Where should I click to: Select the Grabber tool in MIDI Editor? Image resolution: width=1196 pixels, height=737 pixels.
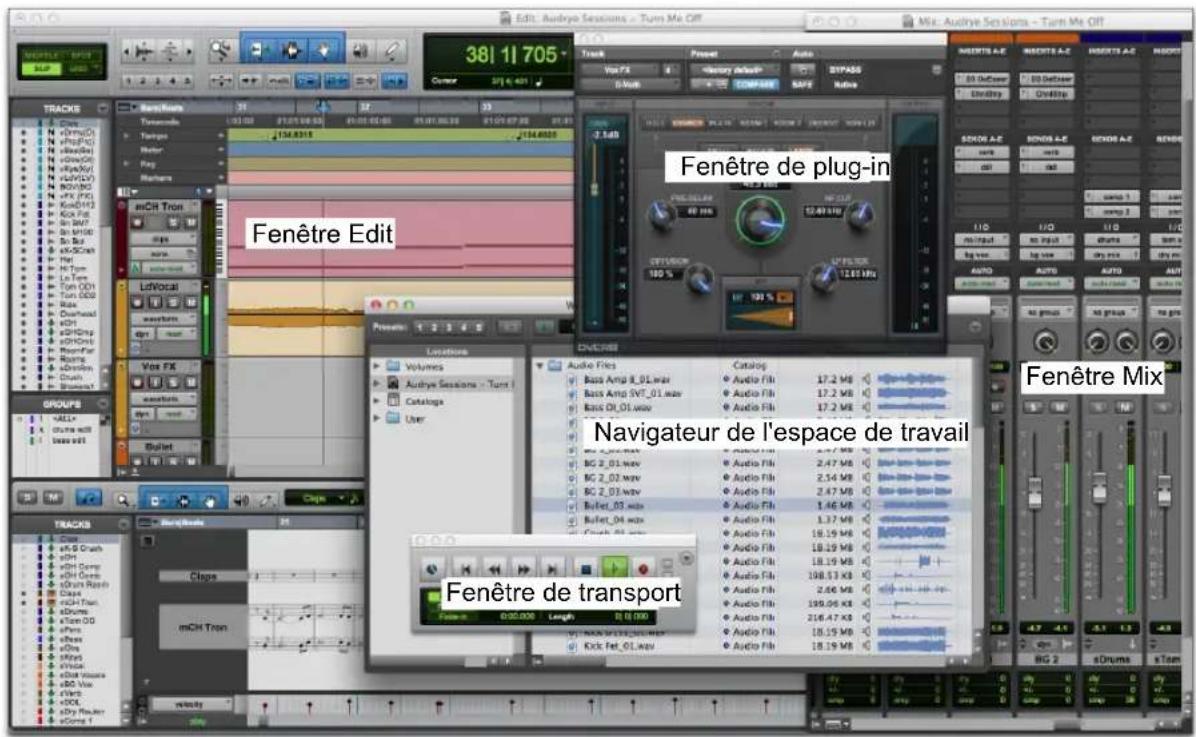(210, 500)
